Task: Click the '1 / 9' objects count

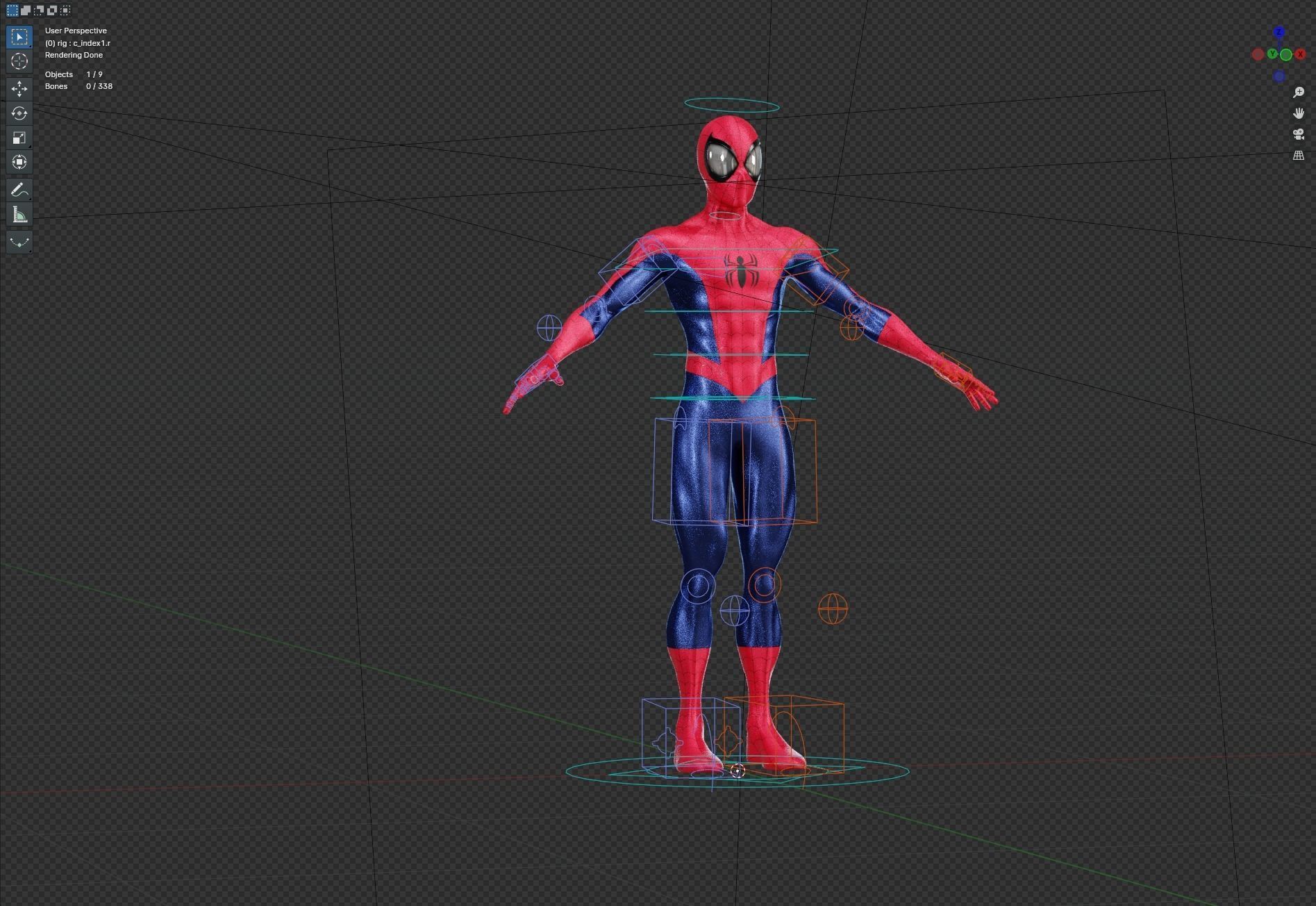Action: [94, 74]
